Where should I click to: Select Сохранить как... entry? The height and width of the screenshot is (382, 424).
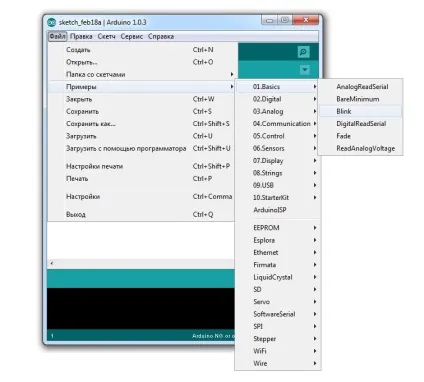coord(141,124)
